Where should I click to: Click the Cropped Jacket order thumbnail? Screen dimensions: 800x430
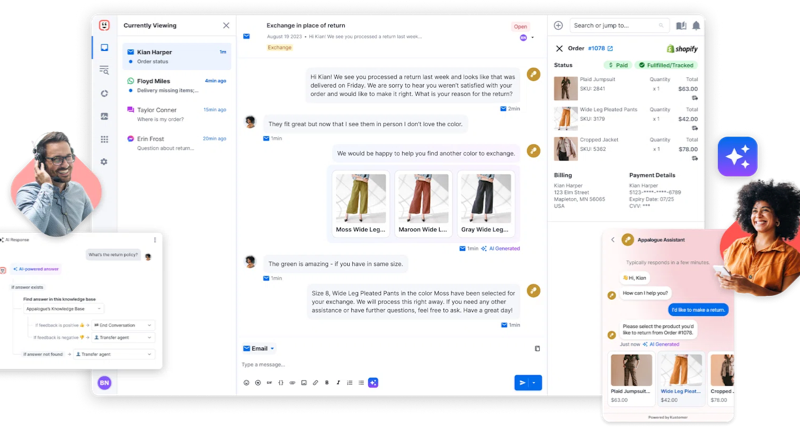click(x=566, y=148)
